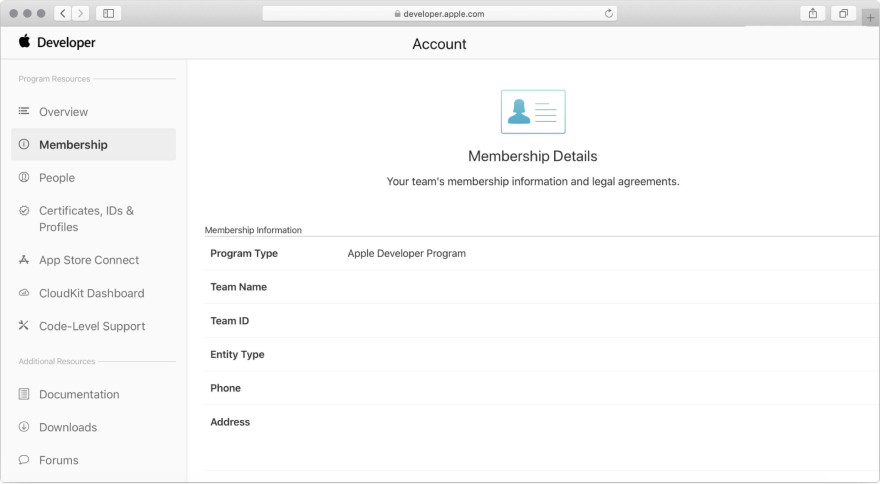Image resolution: width=880 pixels, height=484 pixels.
Task: Click the Forums speech bubble icon
Action: click(24, 460)
